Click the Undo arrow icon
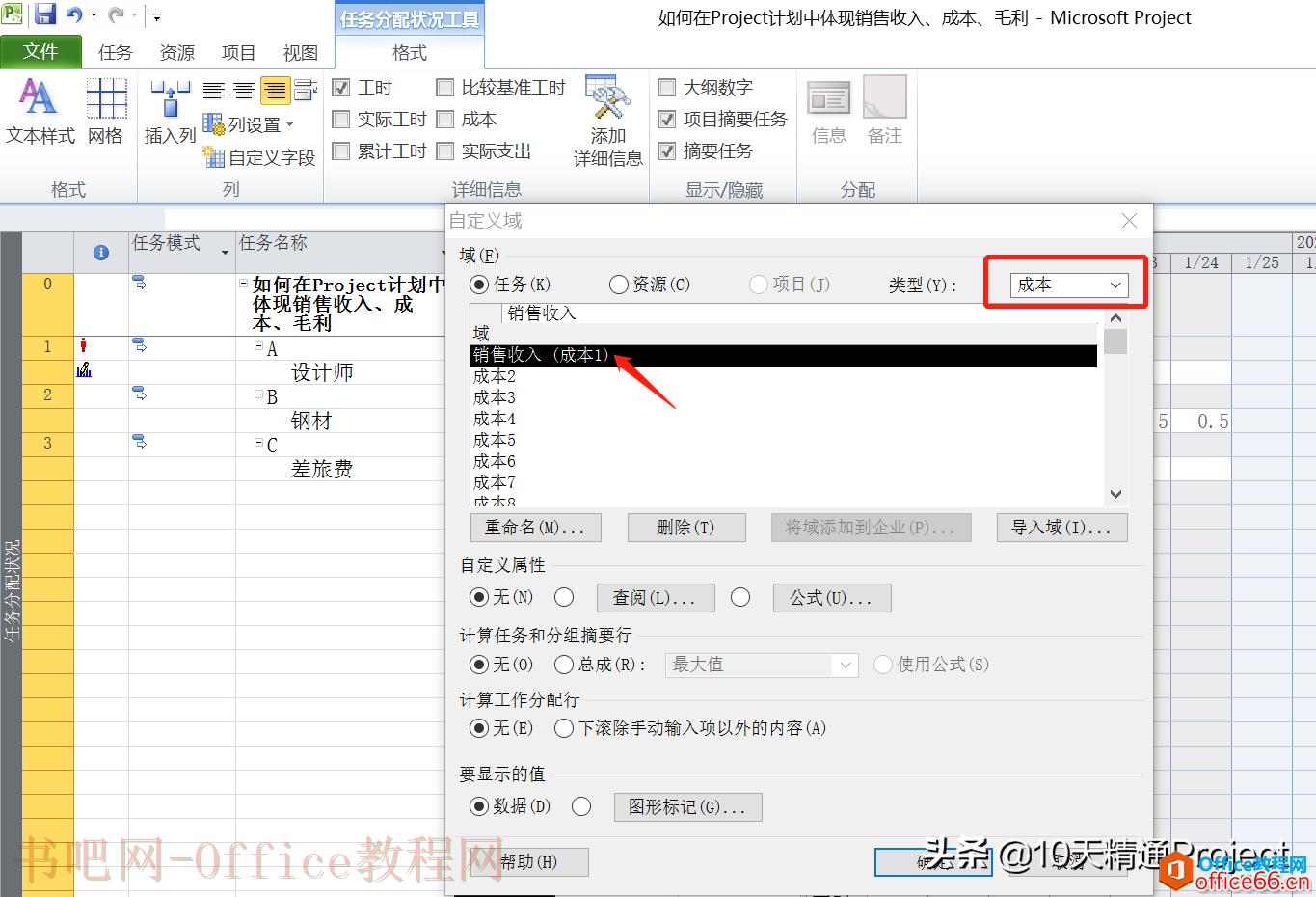Viewport: 1316px width, 897px height. click(74, 14)
